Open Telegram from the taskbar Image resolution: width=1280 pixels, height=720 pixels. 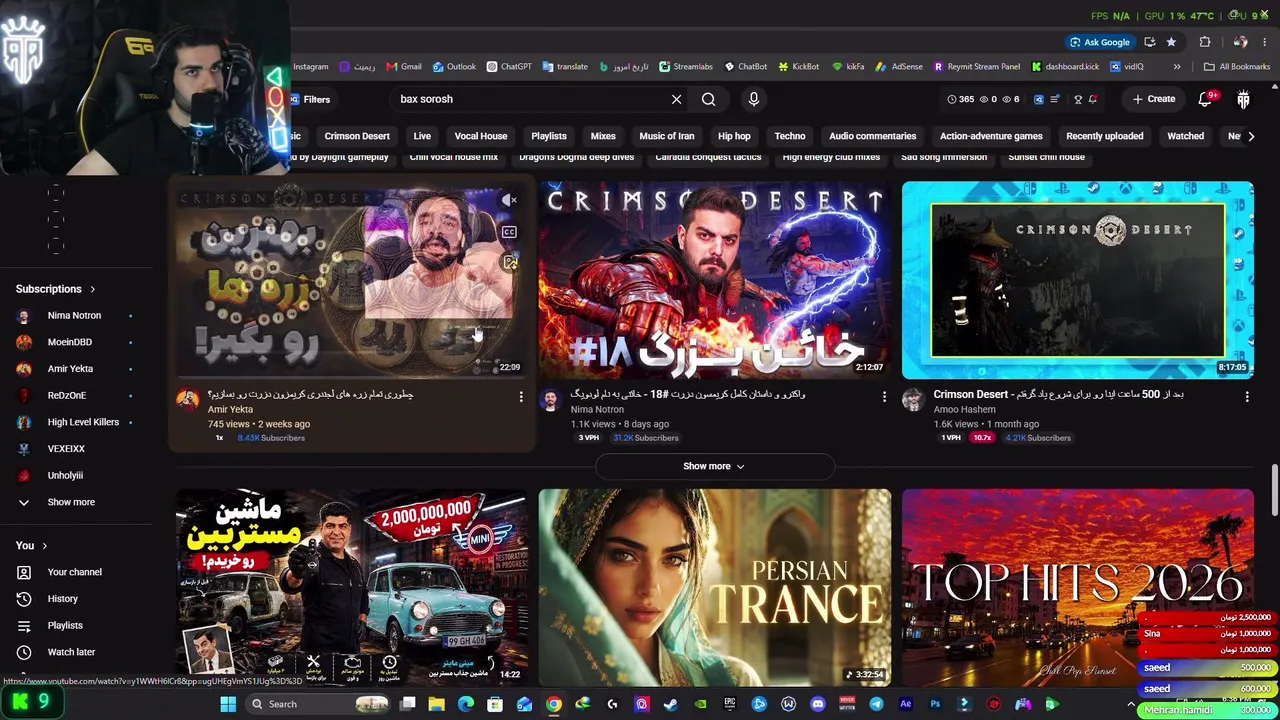point(877,704)
